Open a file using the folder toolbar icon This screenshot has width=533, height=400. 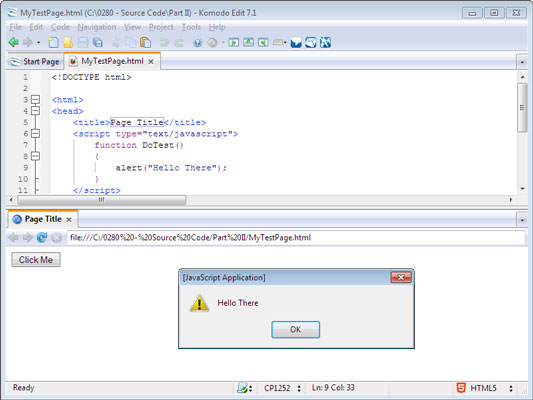pyautogui.click(x=68, y=42)
